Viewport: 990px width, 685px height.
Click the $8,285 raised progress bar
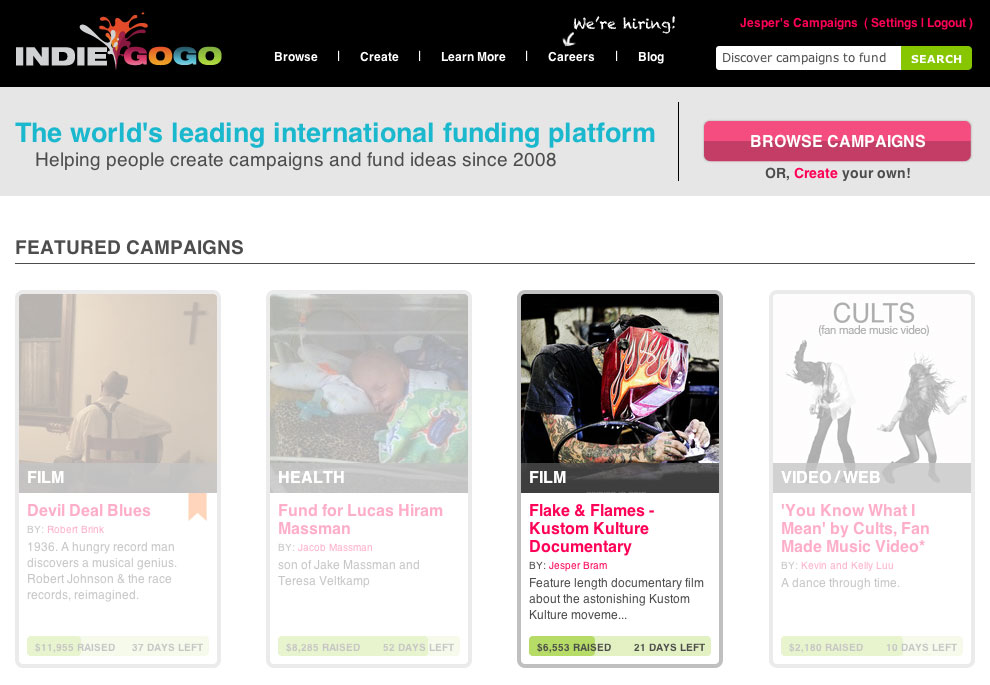369,646
